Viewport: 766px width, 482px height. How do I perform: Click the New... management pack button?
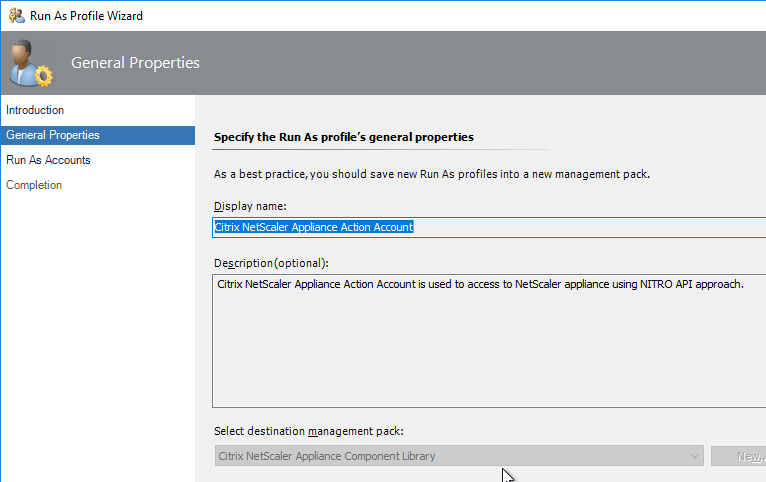click(x=739, y=456)
